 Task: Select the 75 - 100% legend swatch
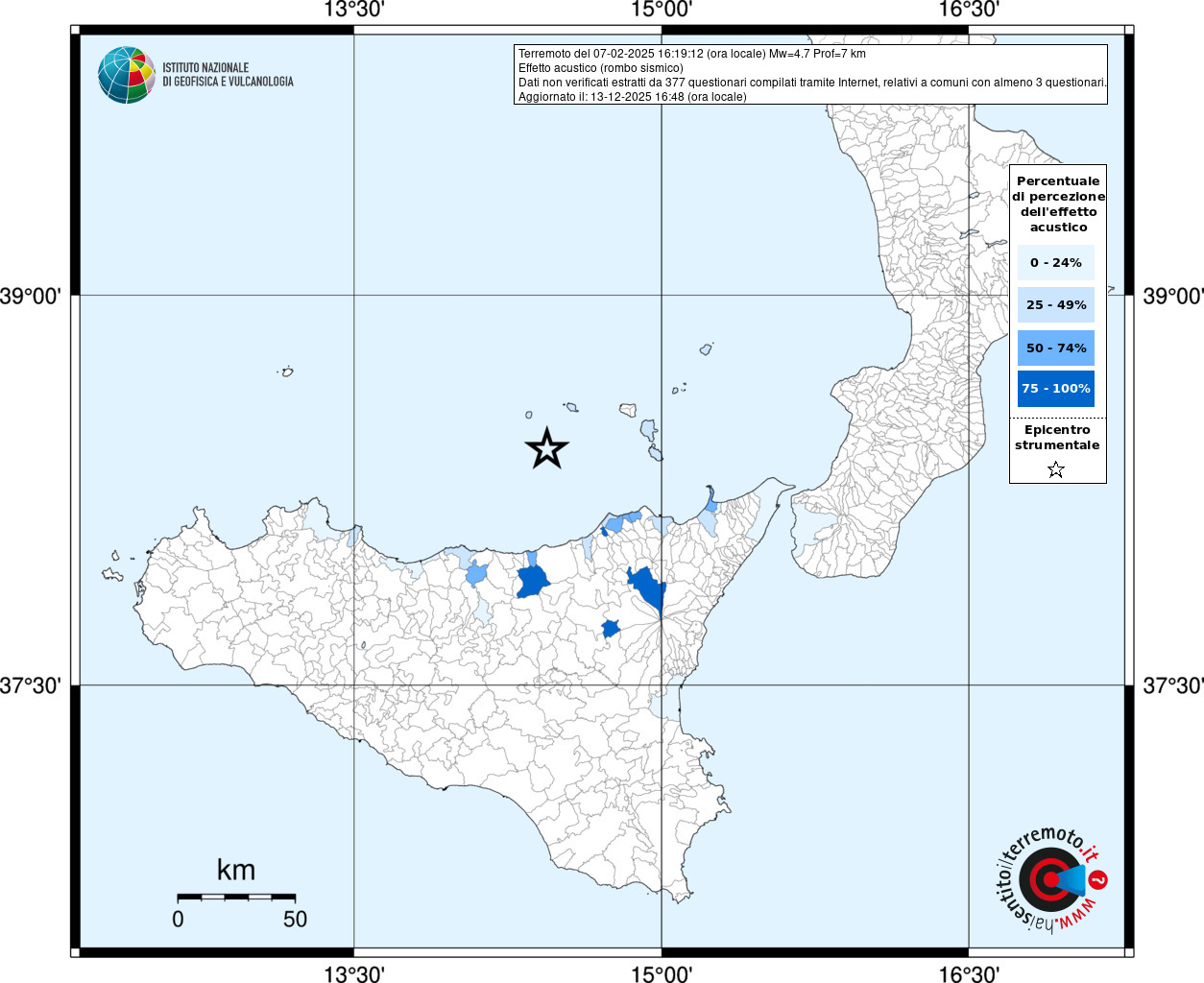pos(1055,389)
